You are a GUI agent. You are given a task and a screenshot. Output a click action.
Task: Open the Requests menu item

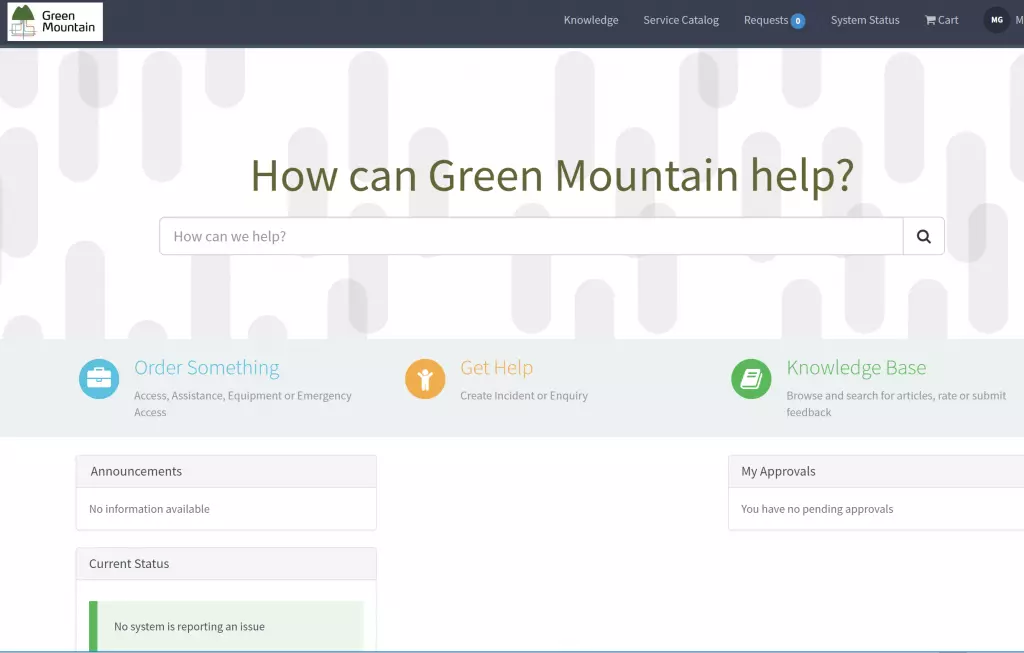(765, 20)
